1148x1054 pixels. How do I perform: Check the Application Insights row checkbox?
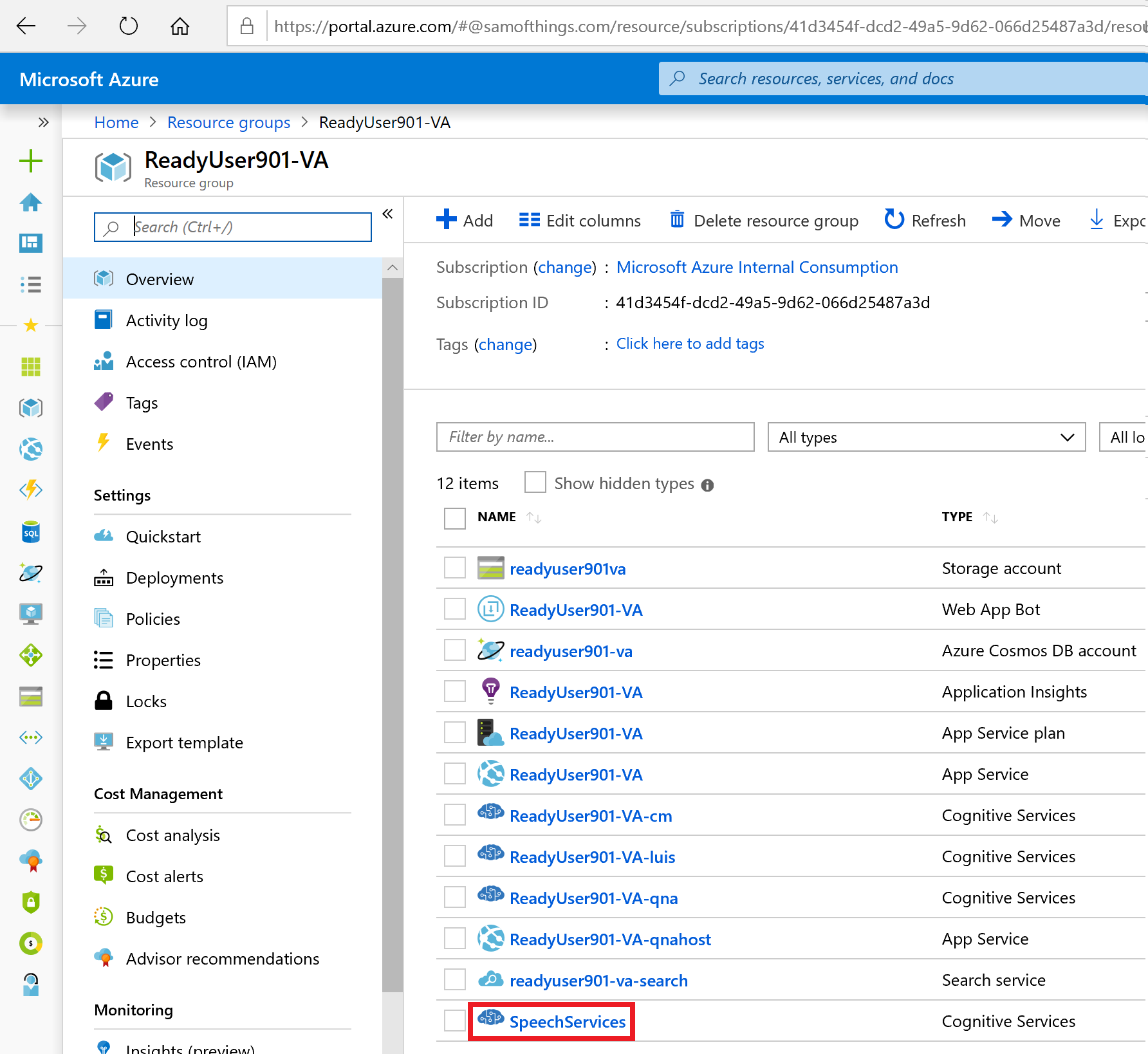click(x=455, y=691)
